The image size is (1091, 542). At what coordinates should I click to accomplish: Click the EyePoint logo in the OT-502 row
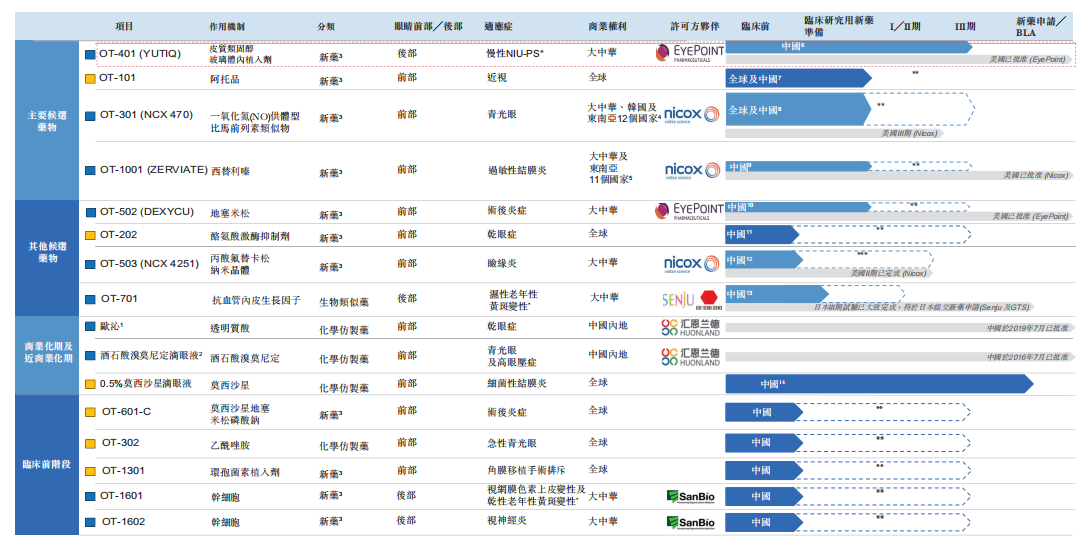point(688,212)
